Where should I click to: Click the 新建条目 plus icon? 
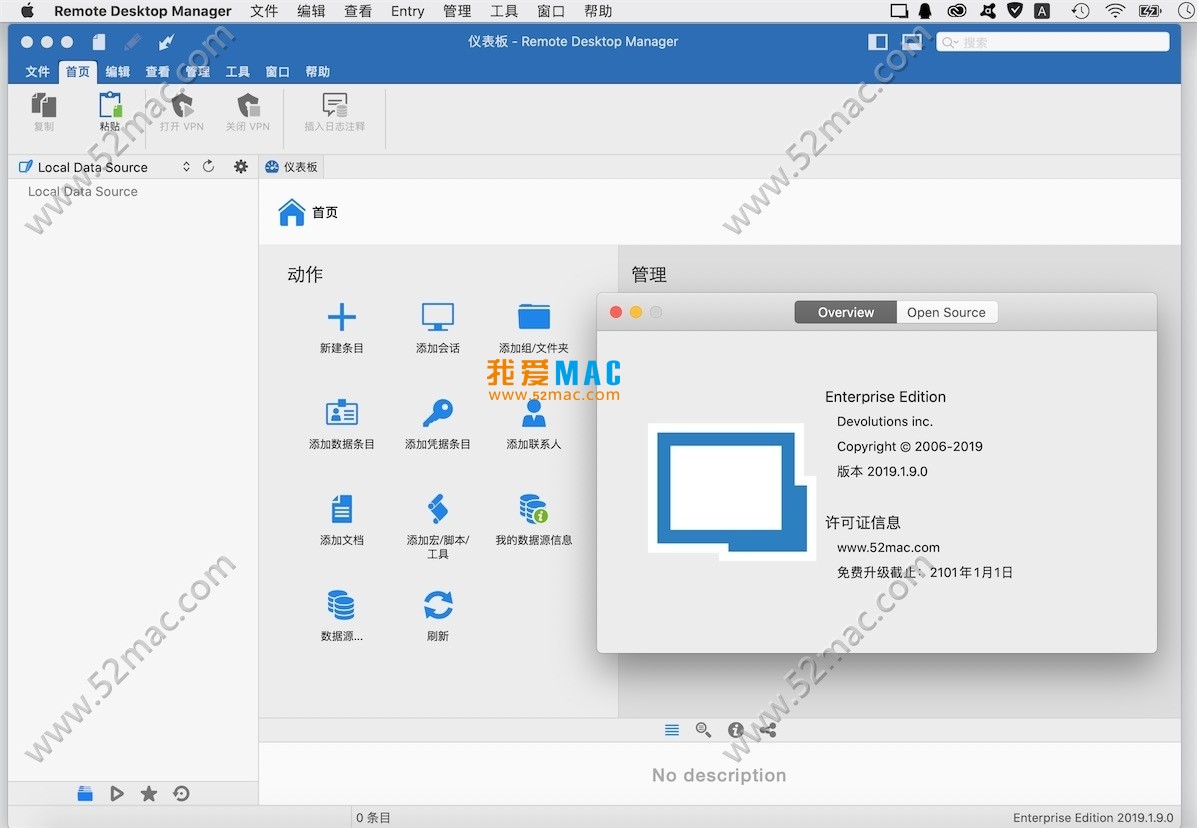(342, 317)
